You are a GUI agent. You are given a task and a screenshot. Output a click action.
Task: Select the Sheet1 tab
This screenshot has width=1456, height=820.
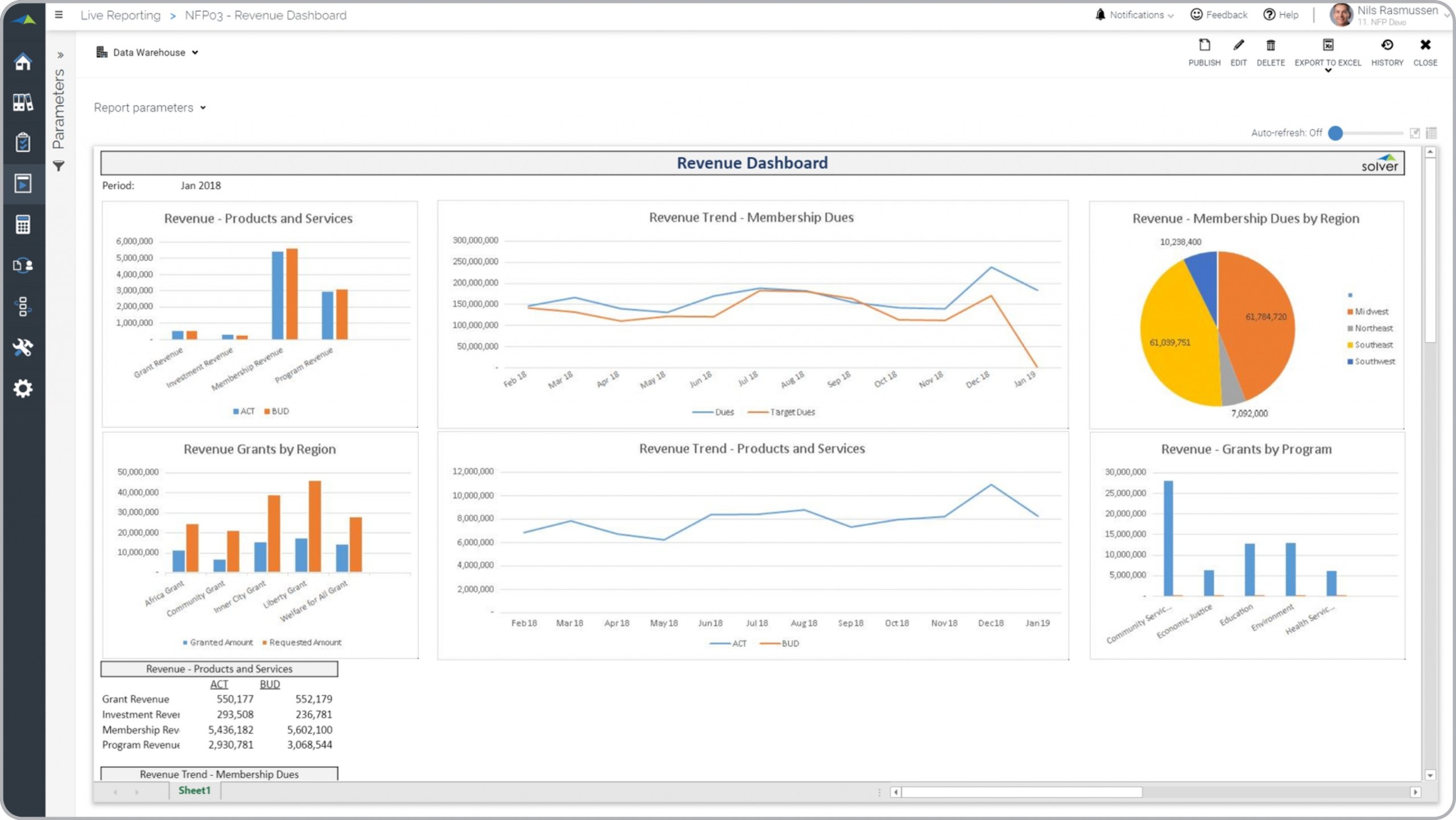tap(194, 790)
